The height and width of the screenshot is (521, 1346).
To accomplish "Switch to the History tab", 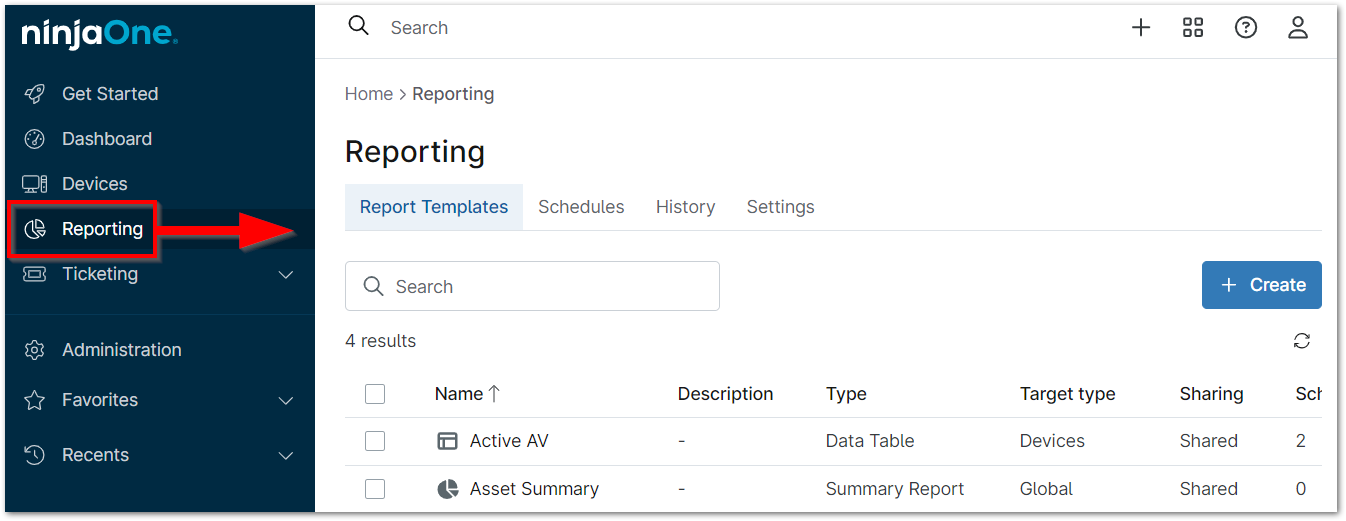I will [685, 207].
